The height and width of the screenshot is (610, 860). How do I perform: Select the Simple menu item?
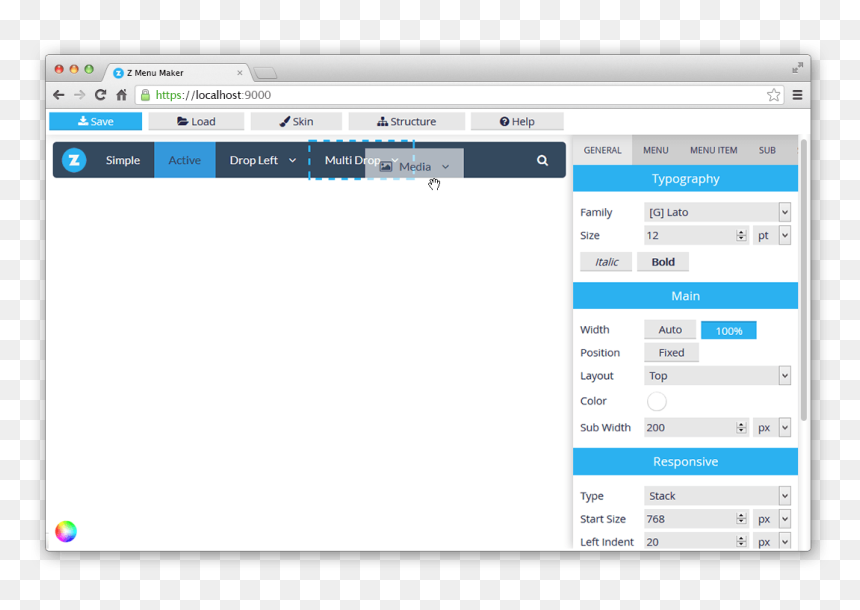tap(123, 160)
